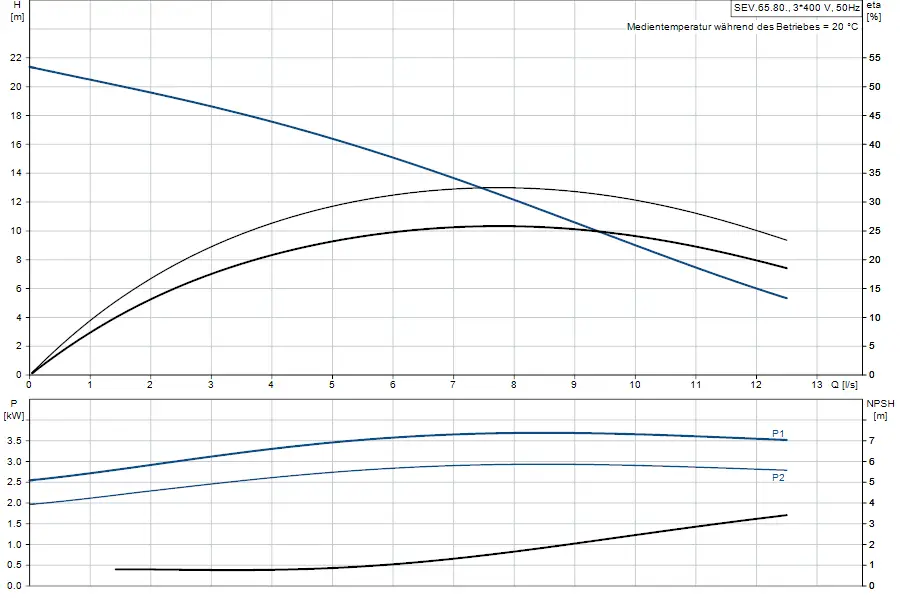Click the 45 tick on the eta axis
The height and width of the screenshot is (600, 900).
pos(875,115)
